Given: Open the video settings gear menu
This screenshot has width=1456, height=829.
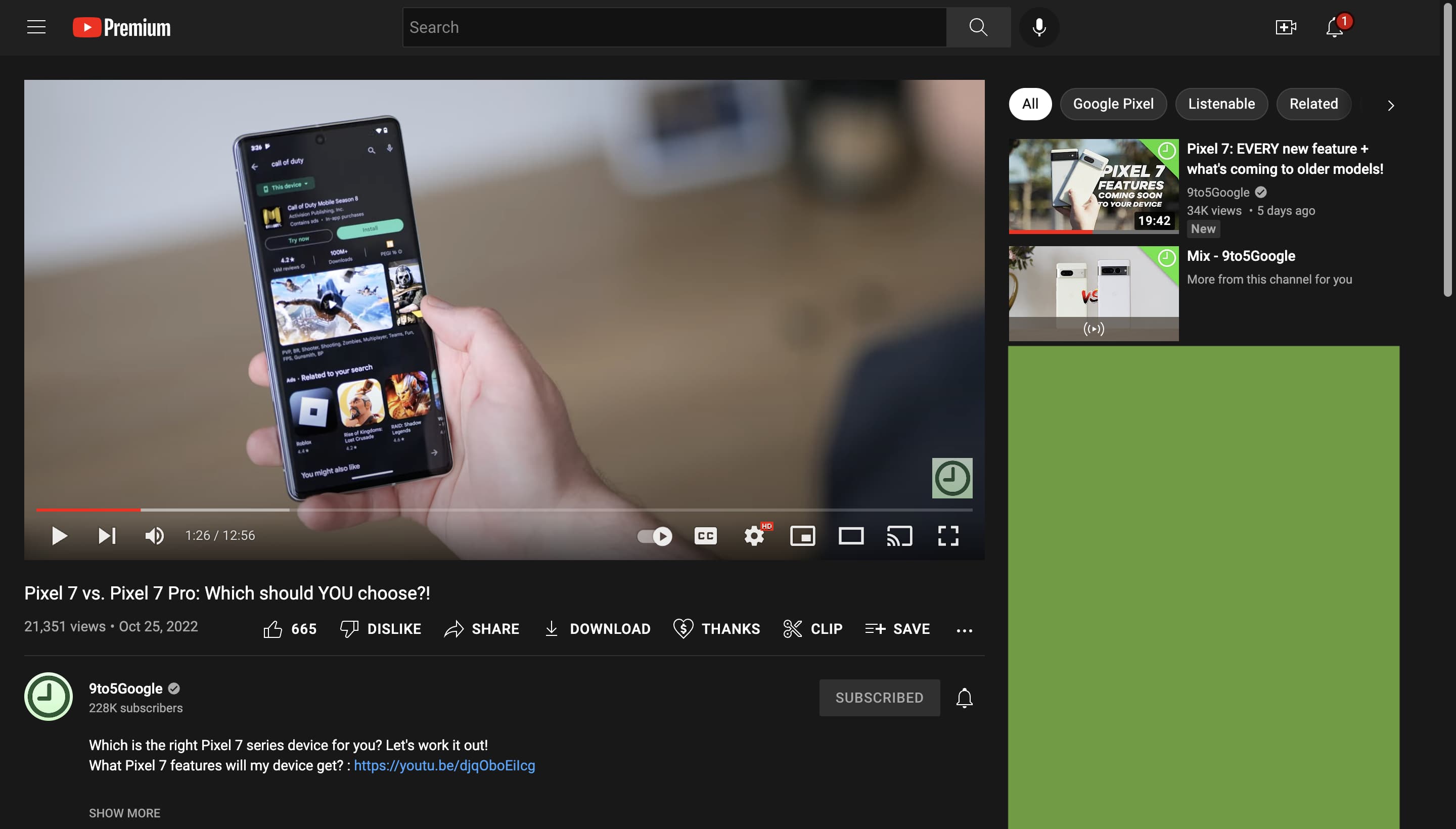Looking at the screenshot, I should (754, 536).
